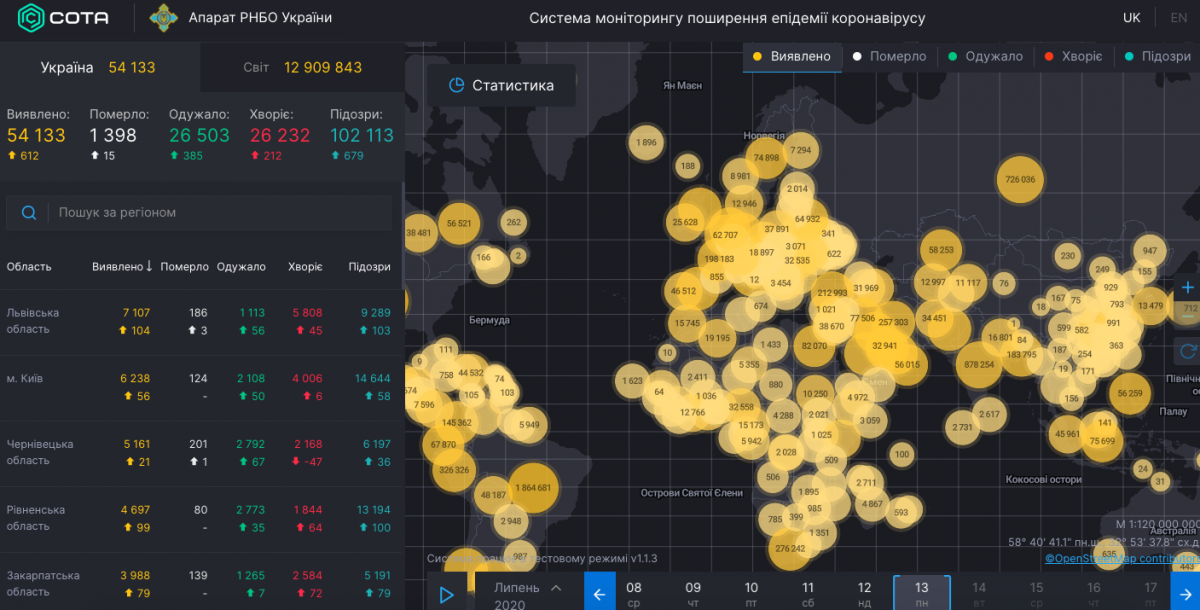The image size is (1200, 610).
Task: Select date 08 ср on timeline
Action: [634, 594]
